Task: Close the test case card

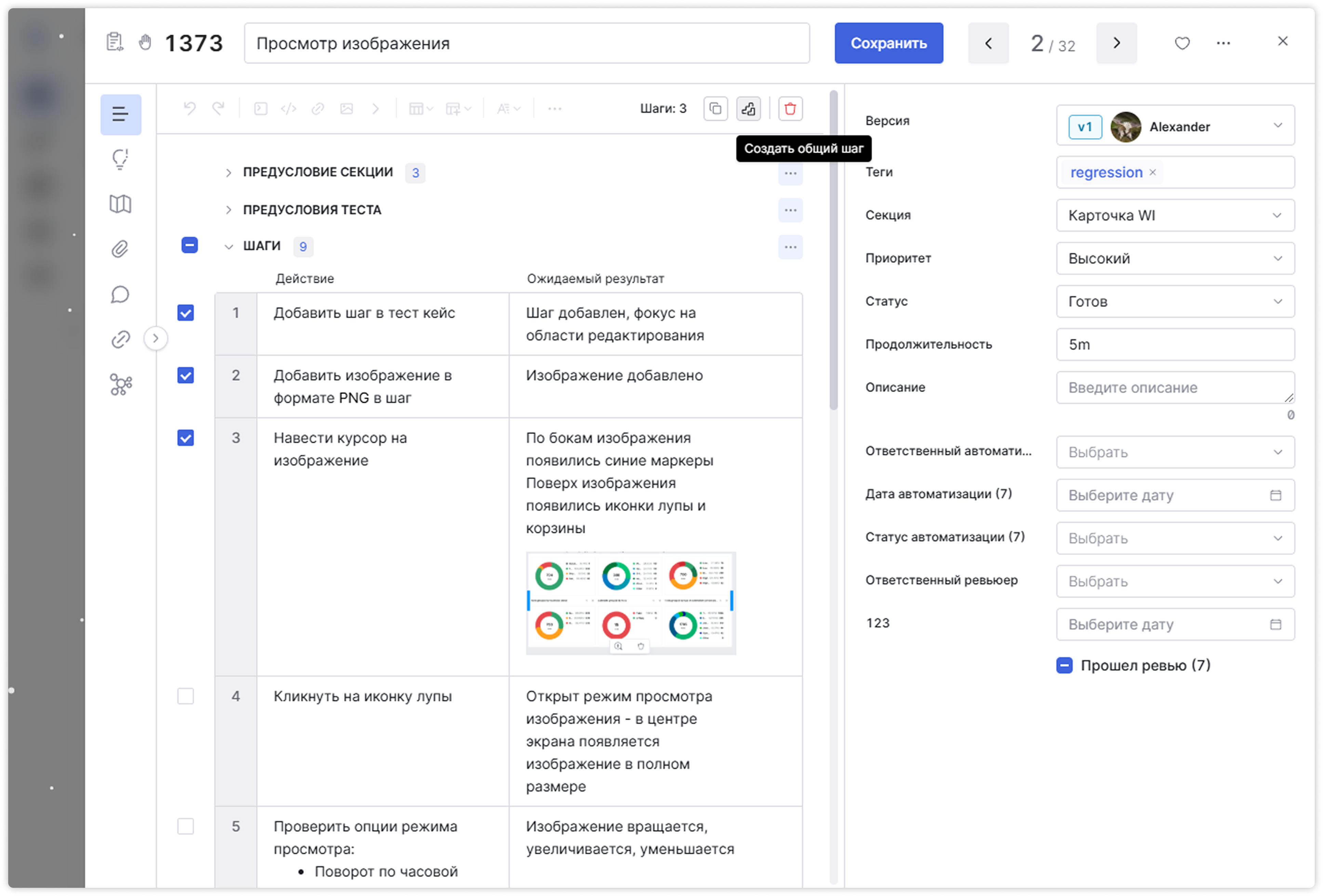Action: click(x=1283, y=41)
